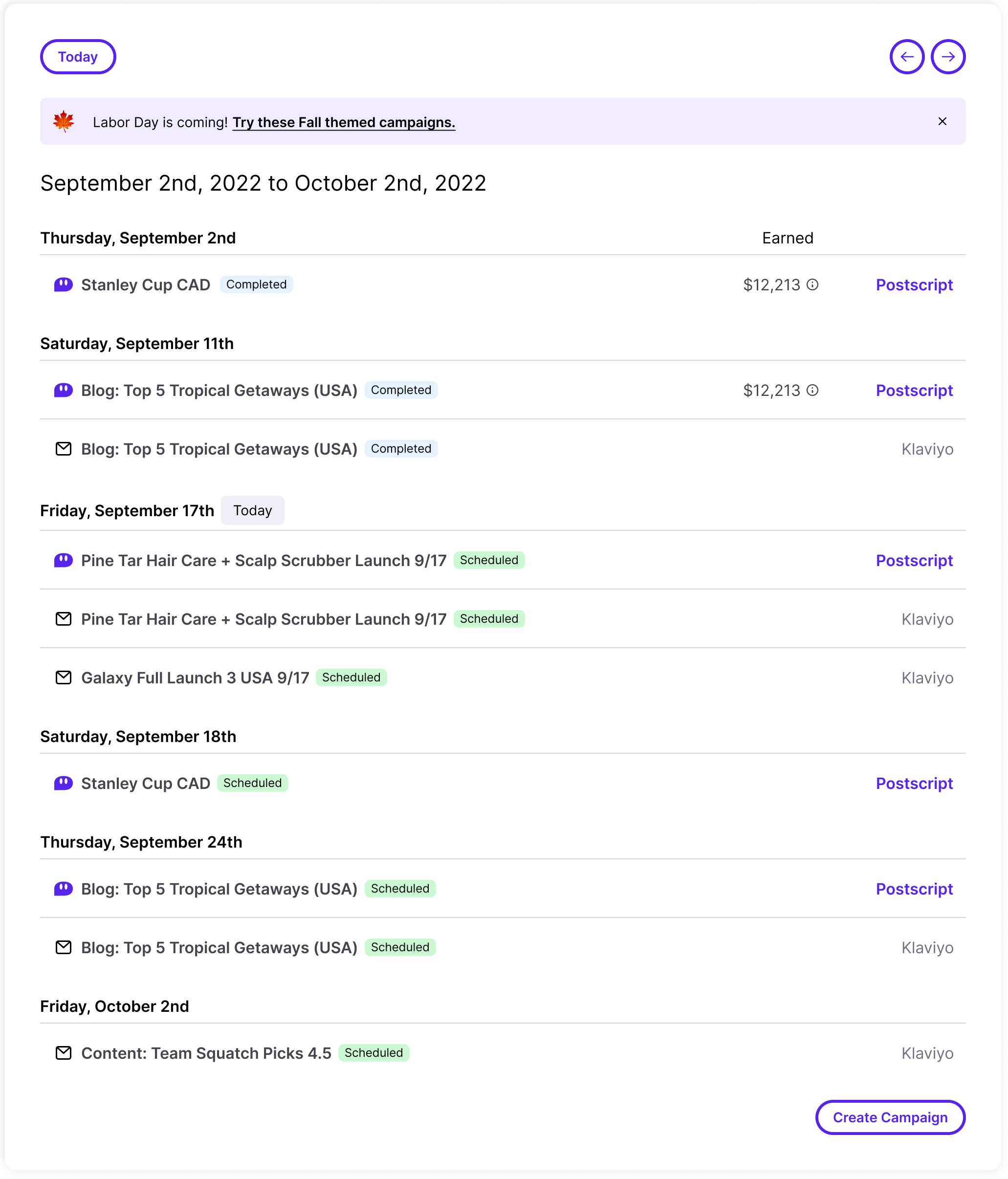Screen dimensions: 1008x1179
Task: Click Postscript icon for Pine Tar Hair Care
Action: point(63,561)
